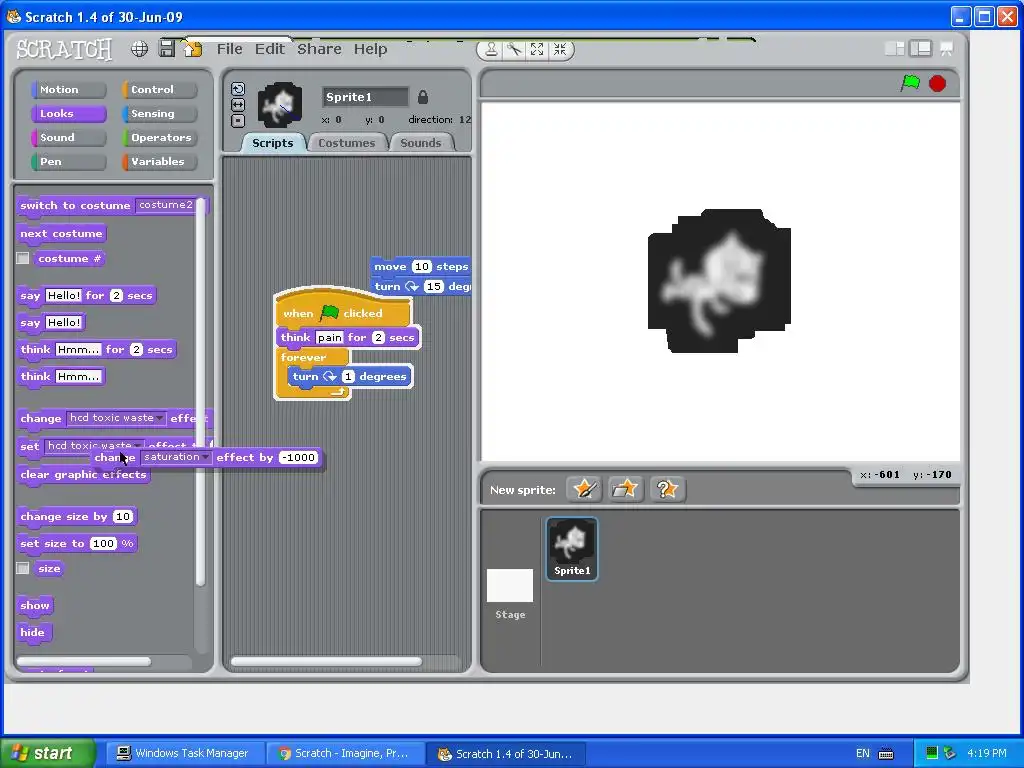Switch to Windows Task Manager in taskbar

185,753
